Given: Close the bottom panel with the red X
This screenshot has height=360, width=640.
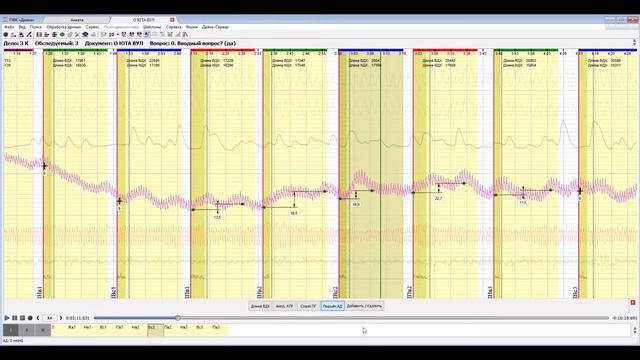Looking at the screenshot, I should 633,302.
